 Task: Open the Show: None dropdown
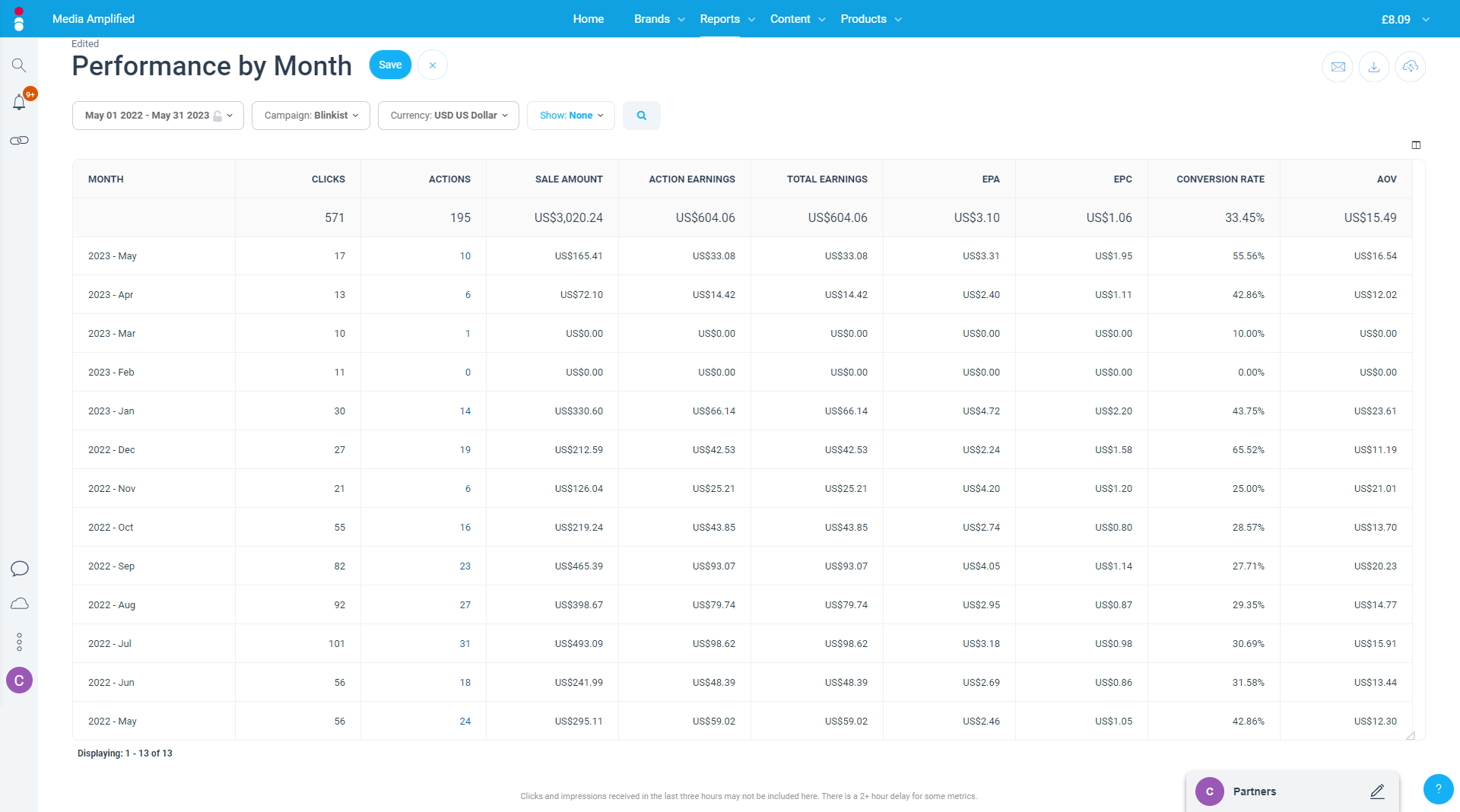[571, 116]
